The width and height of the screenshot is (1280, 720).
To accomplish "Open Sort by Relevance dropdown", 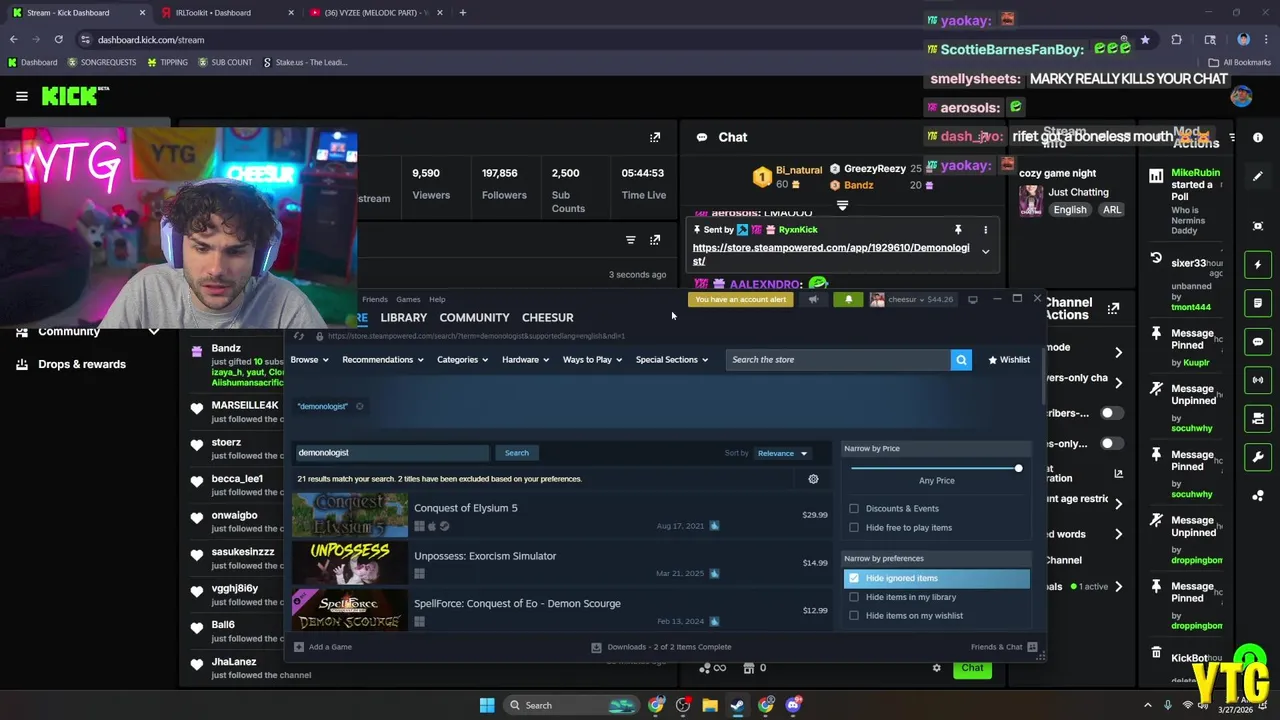I will [x=782, y=453].
